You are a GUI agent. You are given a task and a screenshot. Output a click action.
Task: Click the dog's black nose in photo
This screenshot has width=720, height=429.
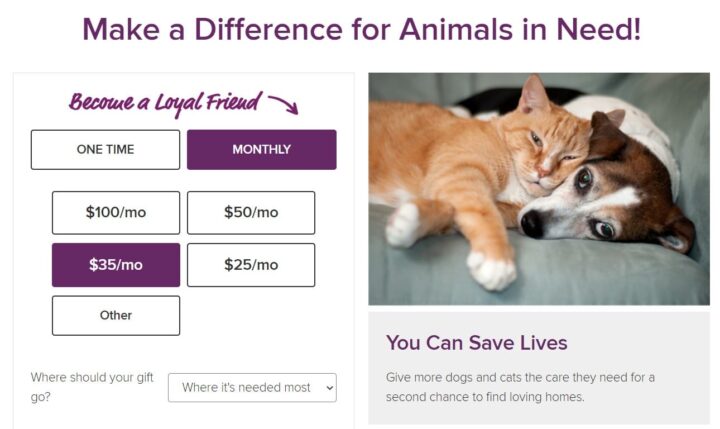pos(533,223)
